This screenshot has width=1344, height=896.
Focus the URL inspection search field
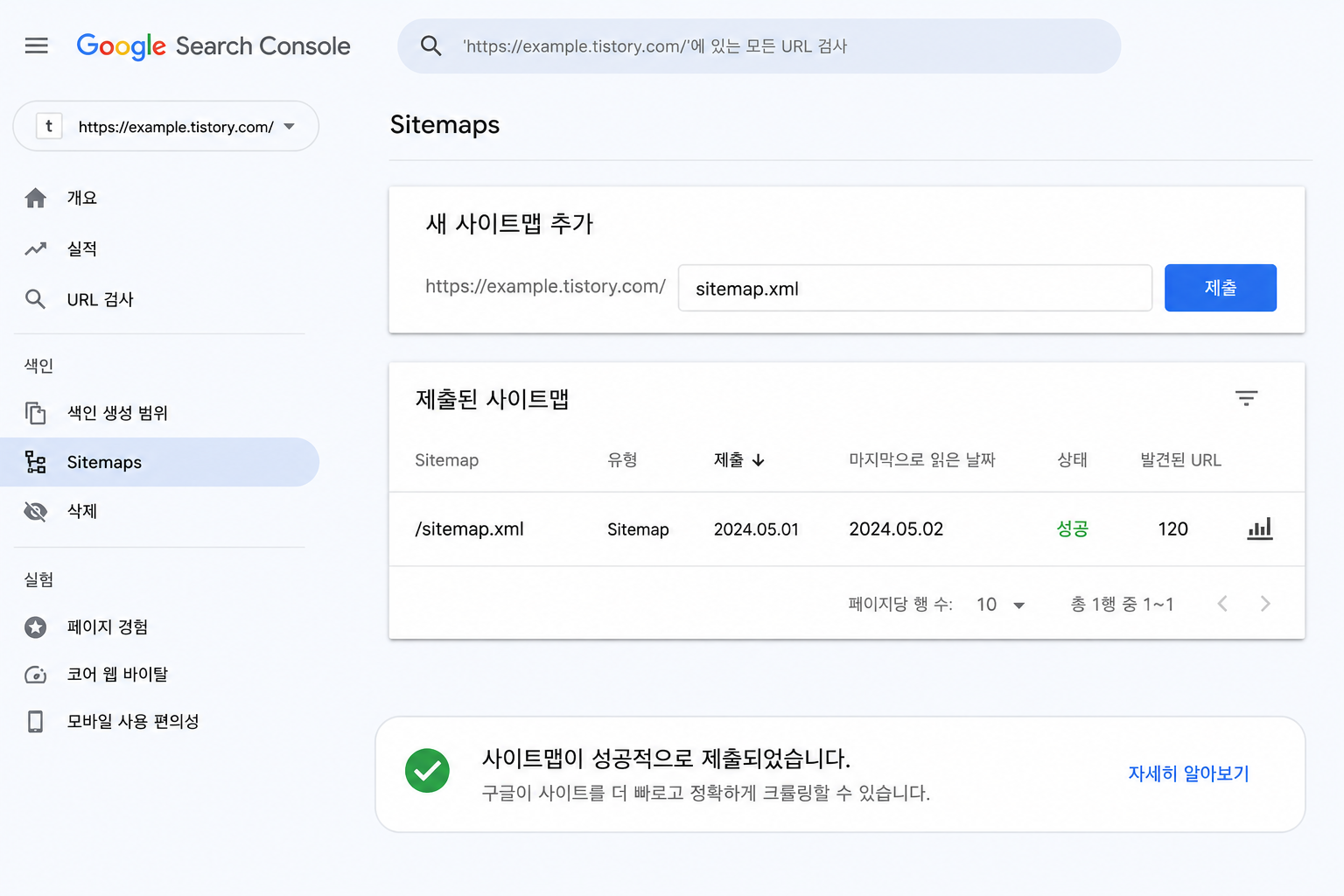click(759, 46)
